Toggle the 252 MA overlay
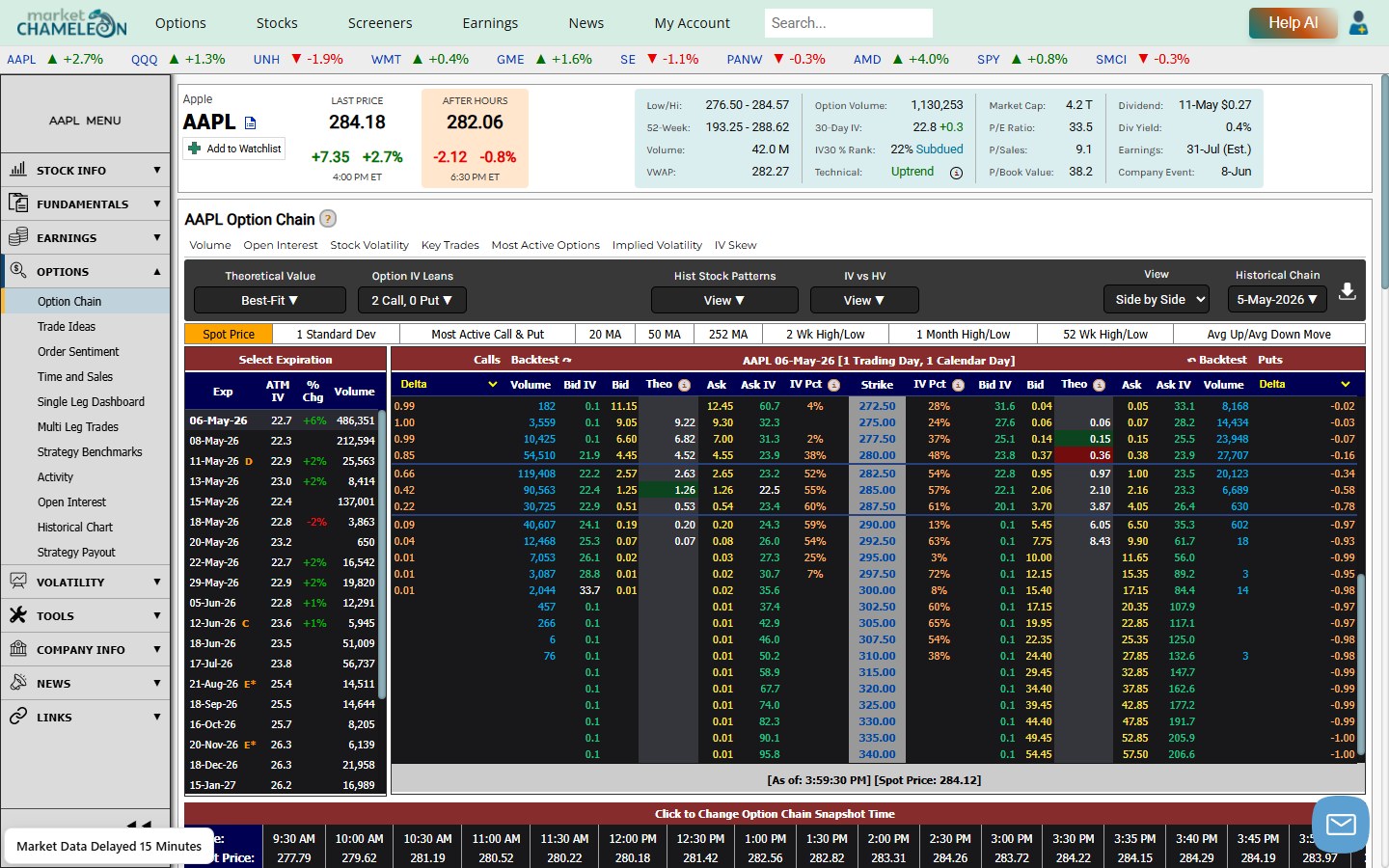The image size is (1389, 868). [728, 334]
